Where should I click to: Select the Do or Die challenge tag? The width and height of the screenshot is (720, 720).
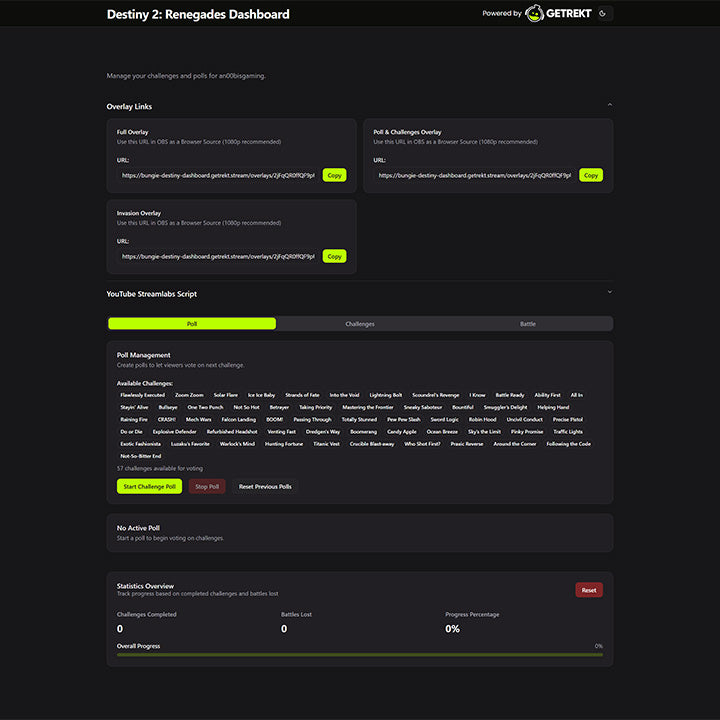(x=131, y=432)
